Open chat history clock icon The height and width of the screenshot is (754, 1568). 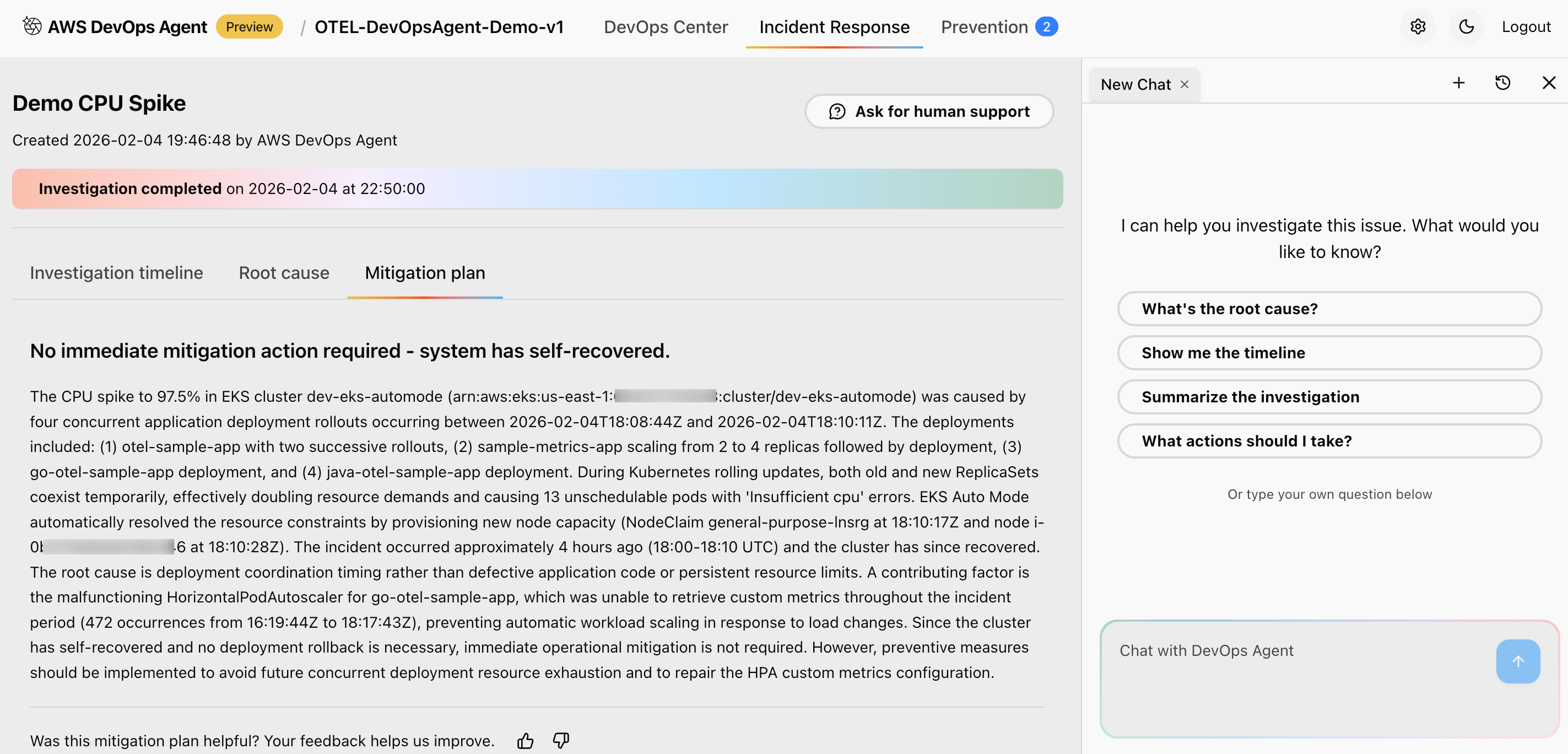(1502, 83)
